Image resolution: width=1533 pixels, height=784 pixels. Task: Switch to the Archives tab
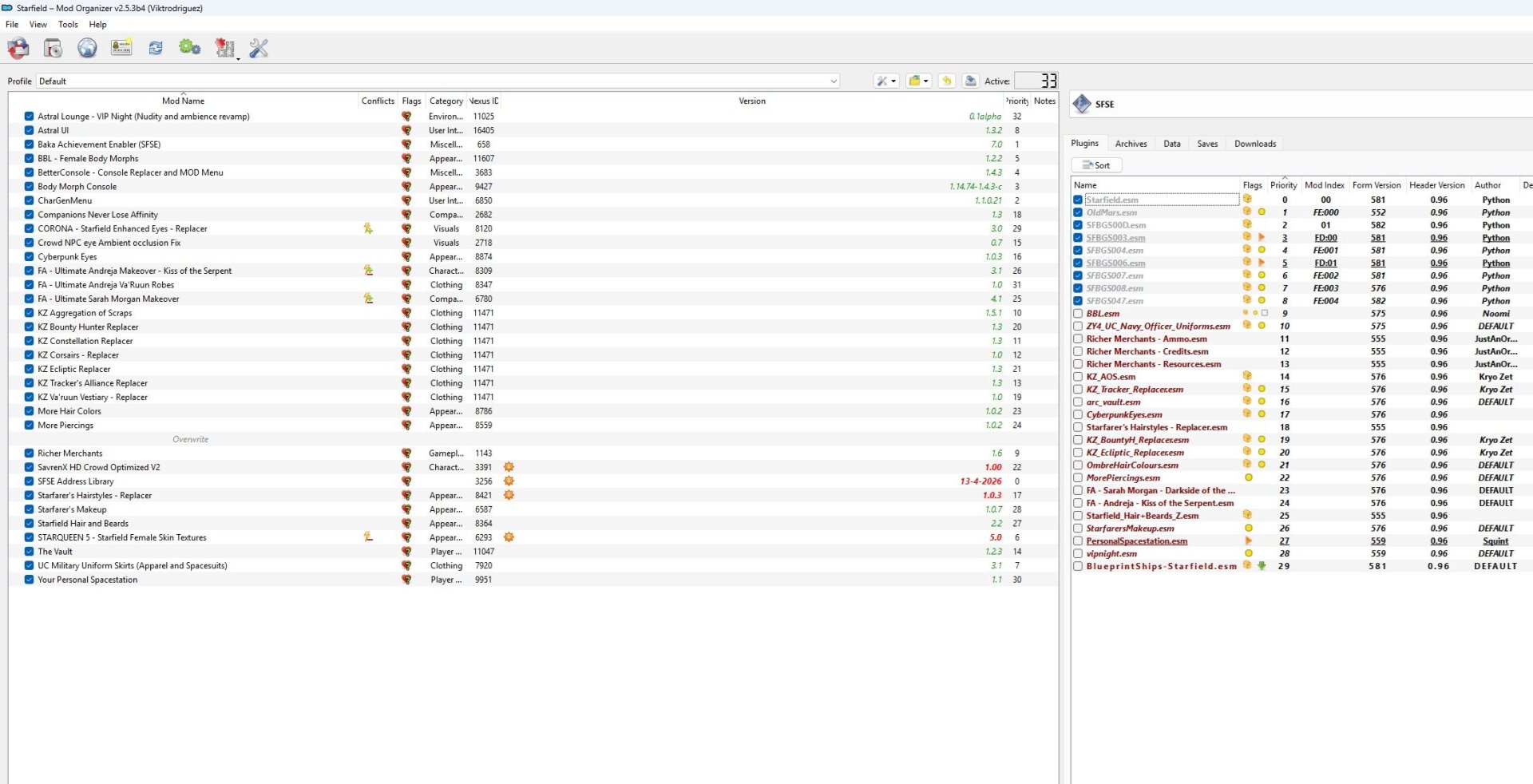(x=1131, y=144)
